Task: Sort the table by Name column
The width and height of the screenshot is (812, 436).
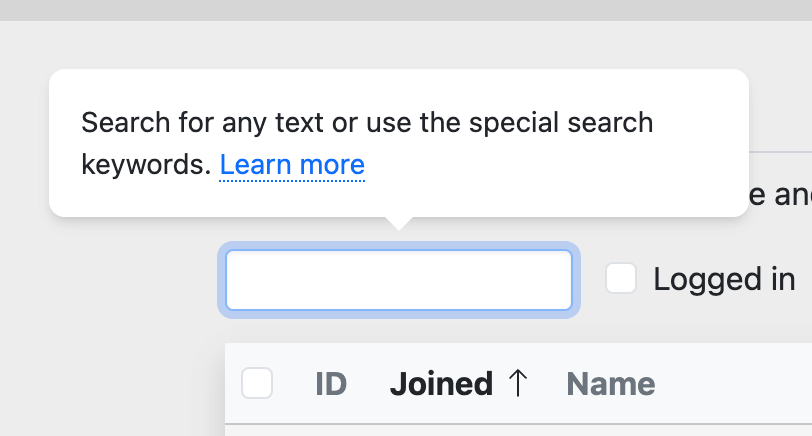Action: click(610, 383)
